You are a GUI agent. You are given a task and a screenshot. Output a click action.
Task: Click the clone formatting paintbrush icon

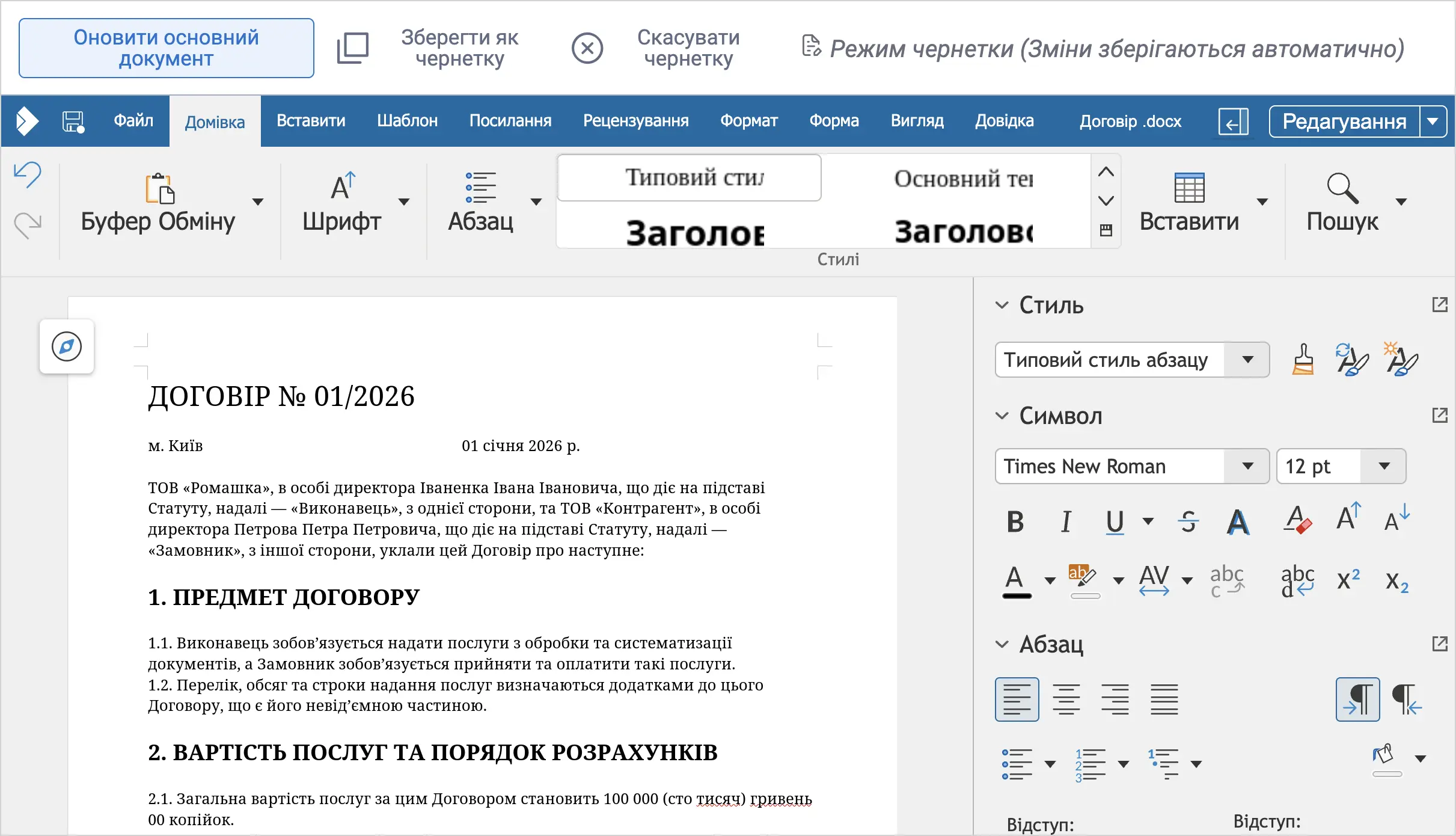coord(1303,360)
